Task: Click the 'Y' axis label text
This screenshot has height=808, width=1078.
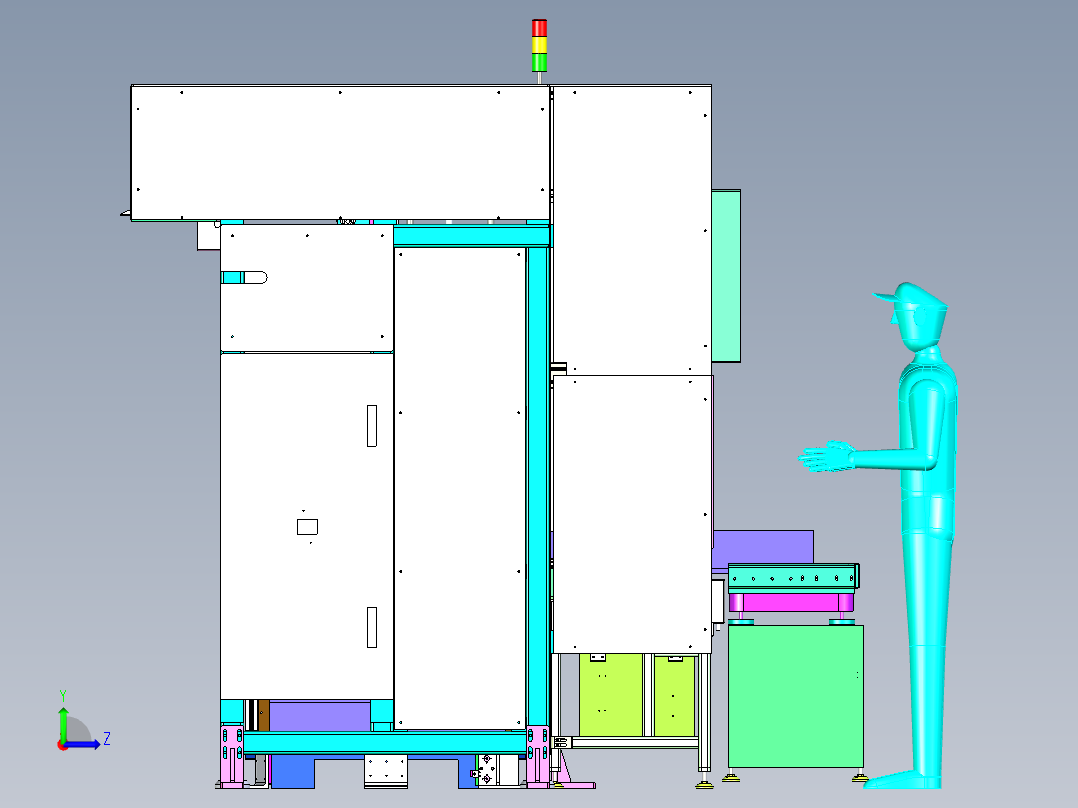Action: click(63, 696)
